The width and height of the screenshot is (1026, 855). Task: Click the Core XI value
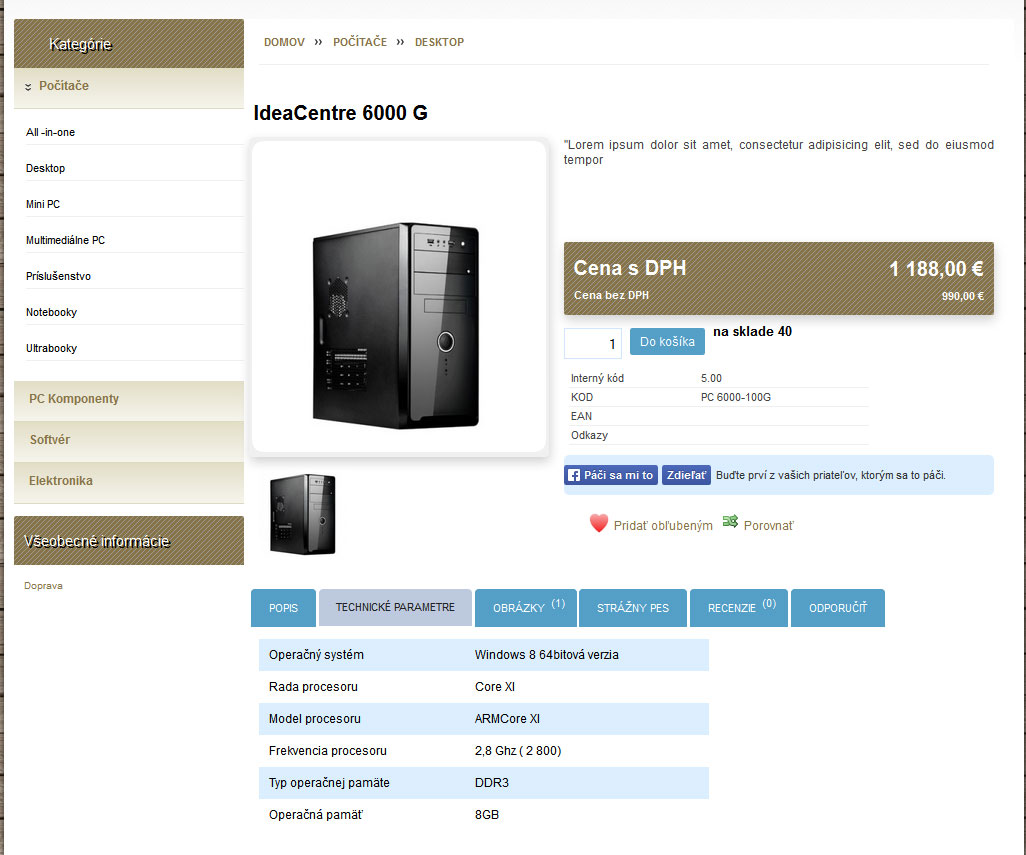[x=495, y=687]
